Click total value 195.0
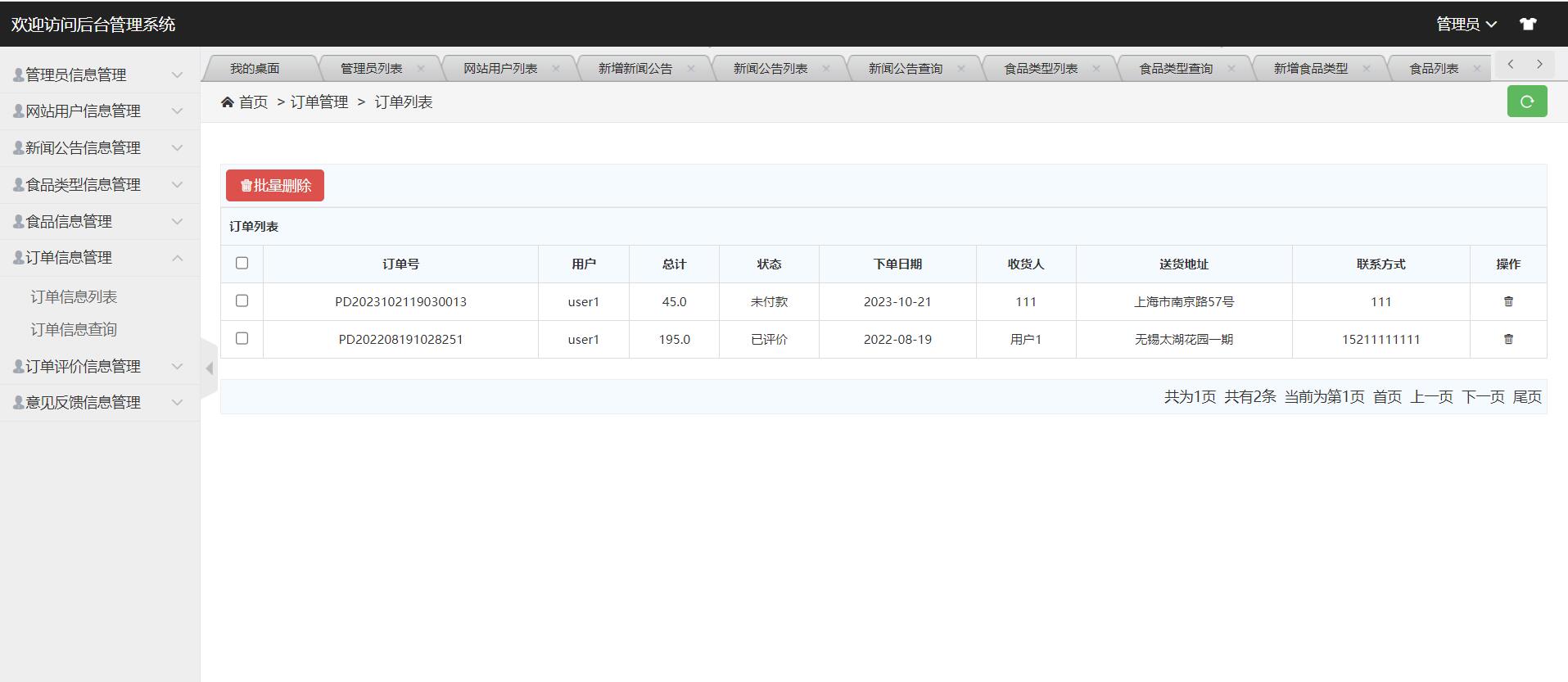The height and width of the screenshot is (682, 1568). pos(674,339)
